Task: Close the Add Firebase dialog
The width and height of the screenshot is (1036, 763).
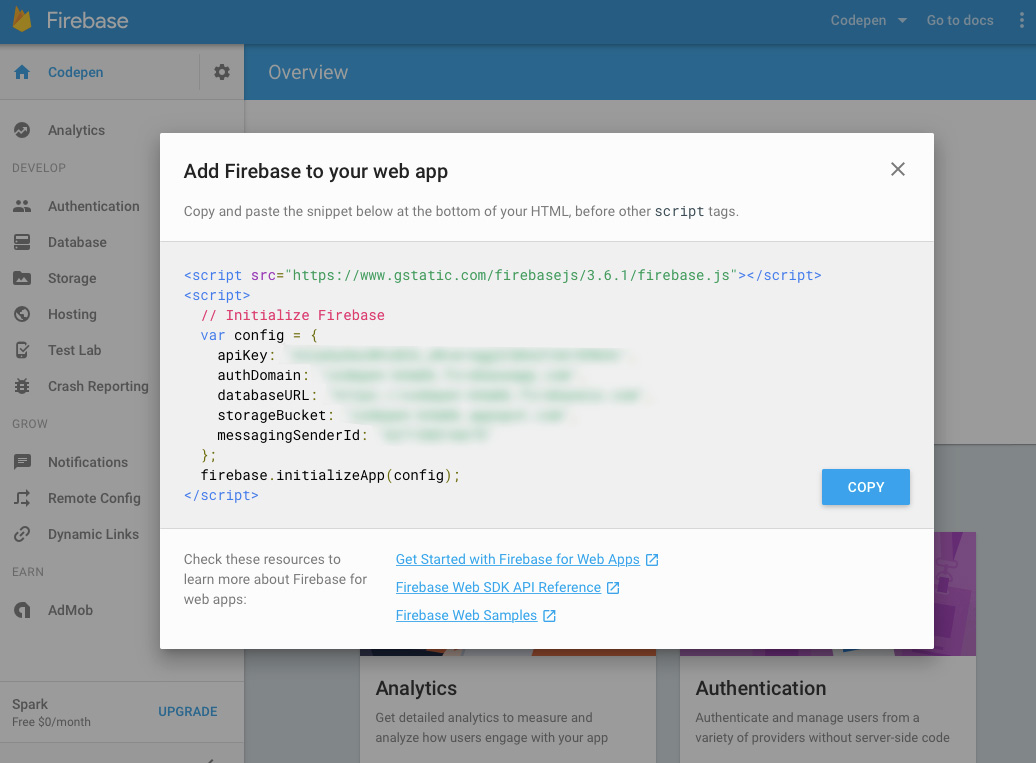Action: click(x=897, y=169)
